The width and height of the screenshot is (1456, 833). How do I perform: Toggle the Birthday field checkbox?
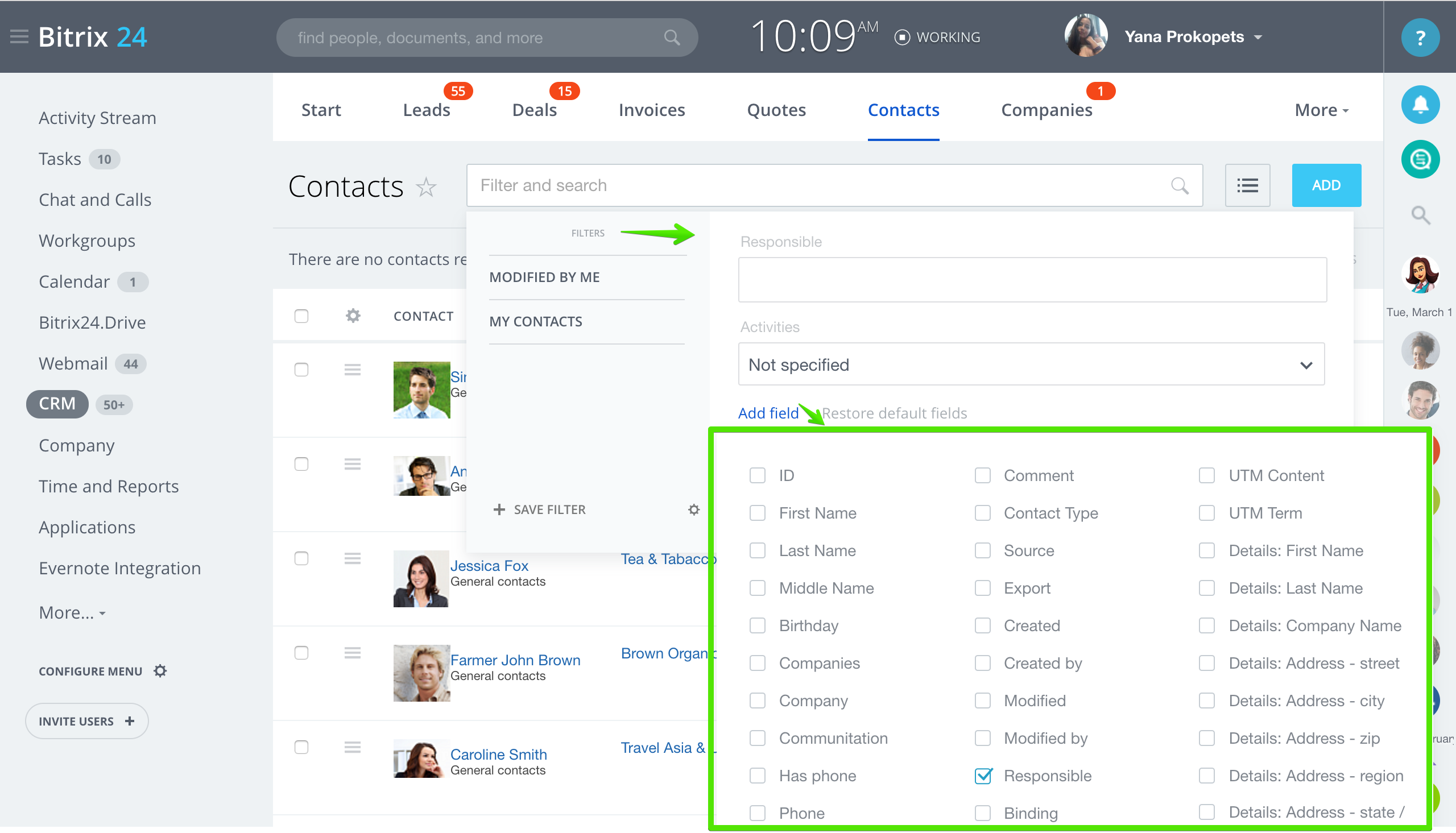[758, 625]
